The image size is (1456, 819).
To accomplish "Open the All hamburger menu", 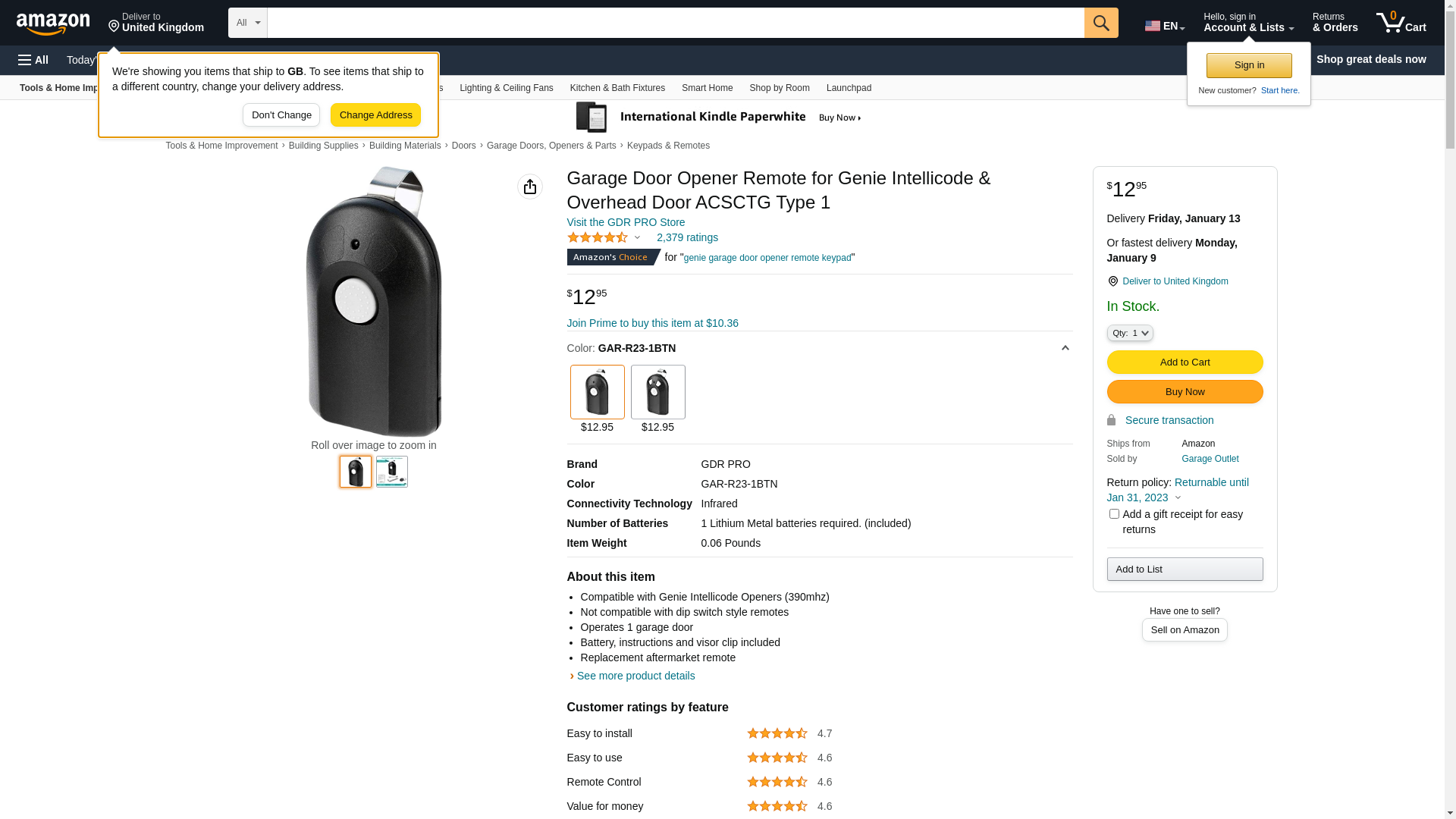I will click(x=33, y=60).
